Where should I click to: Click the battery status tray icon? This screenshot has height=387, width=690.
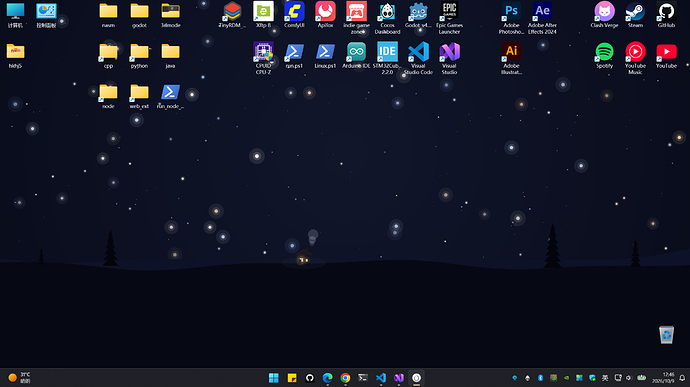point(642,378)
